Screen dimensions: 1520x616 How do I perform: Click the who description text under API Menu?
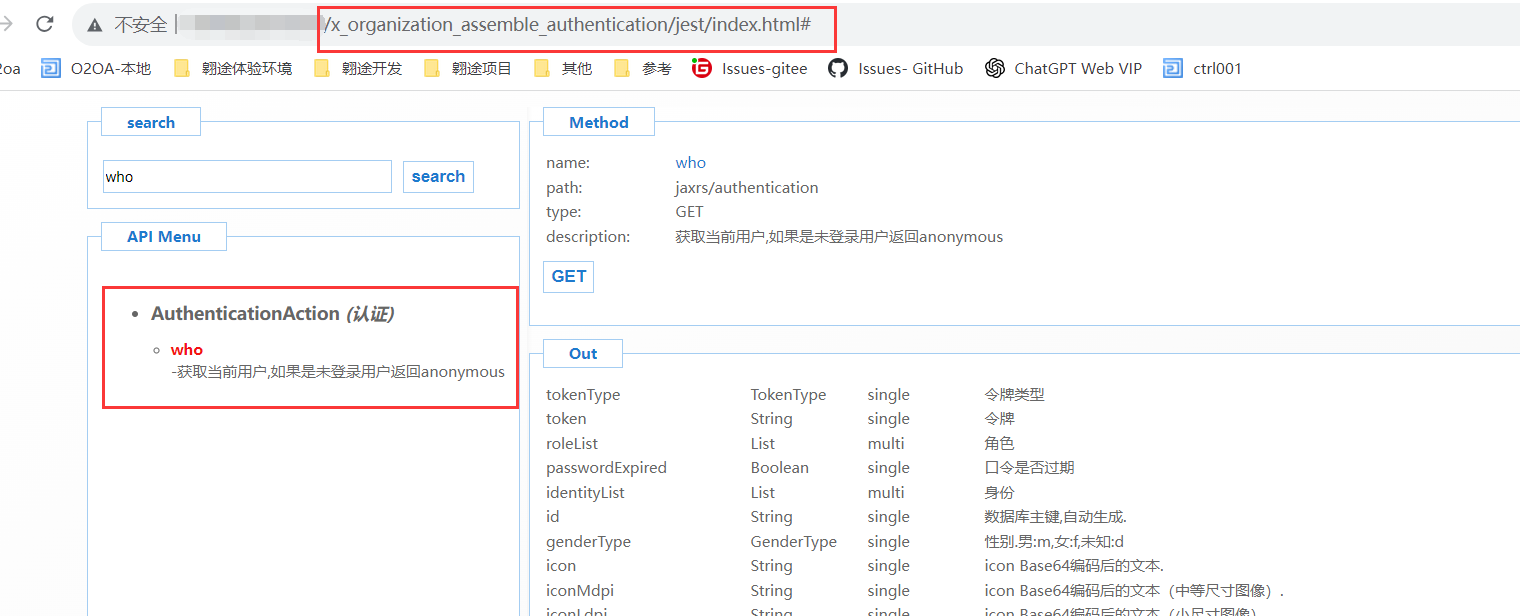coord(338,372)
